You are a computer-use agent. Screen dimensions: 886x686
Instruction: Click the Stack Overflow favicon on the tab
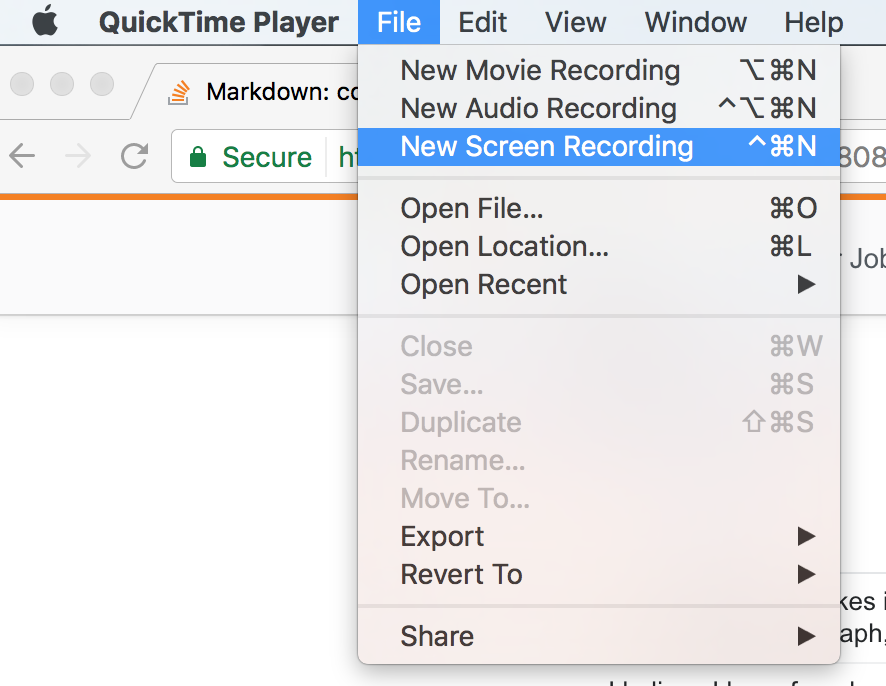(178, 92)
